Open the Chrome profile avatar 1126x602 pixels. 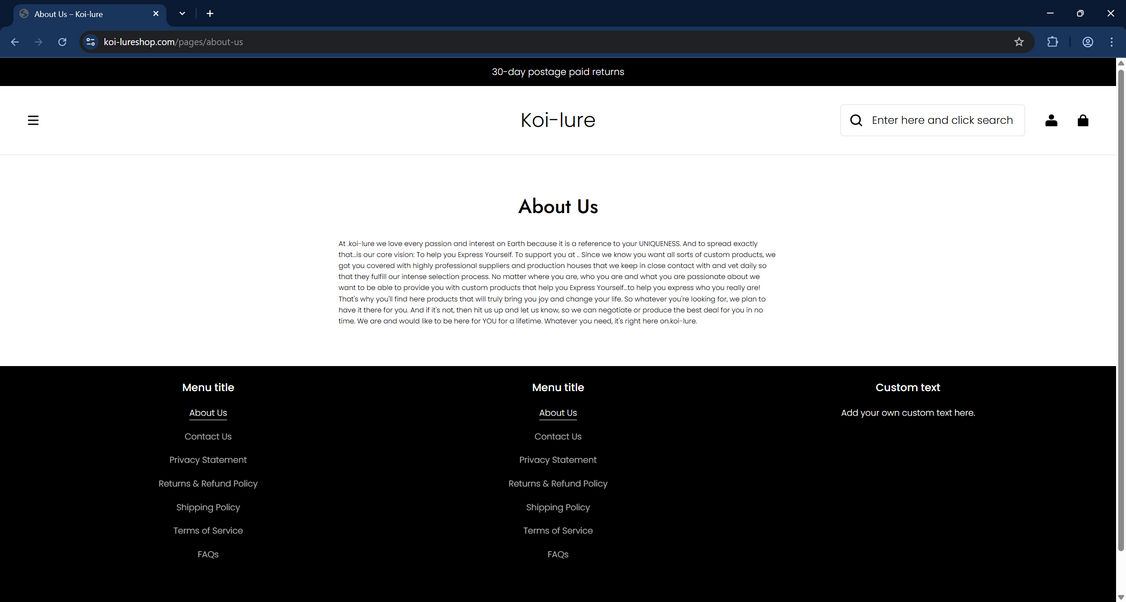pyautogui.click(x=1088, y=42)
